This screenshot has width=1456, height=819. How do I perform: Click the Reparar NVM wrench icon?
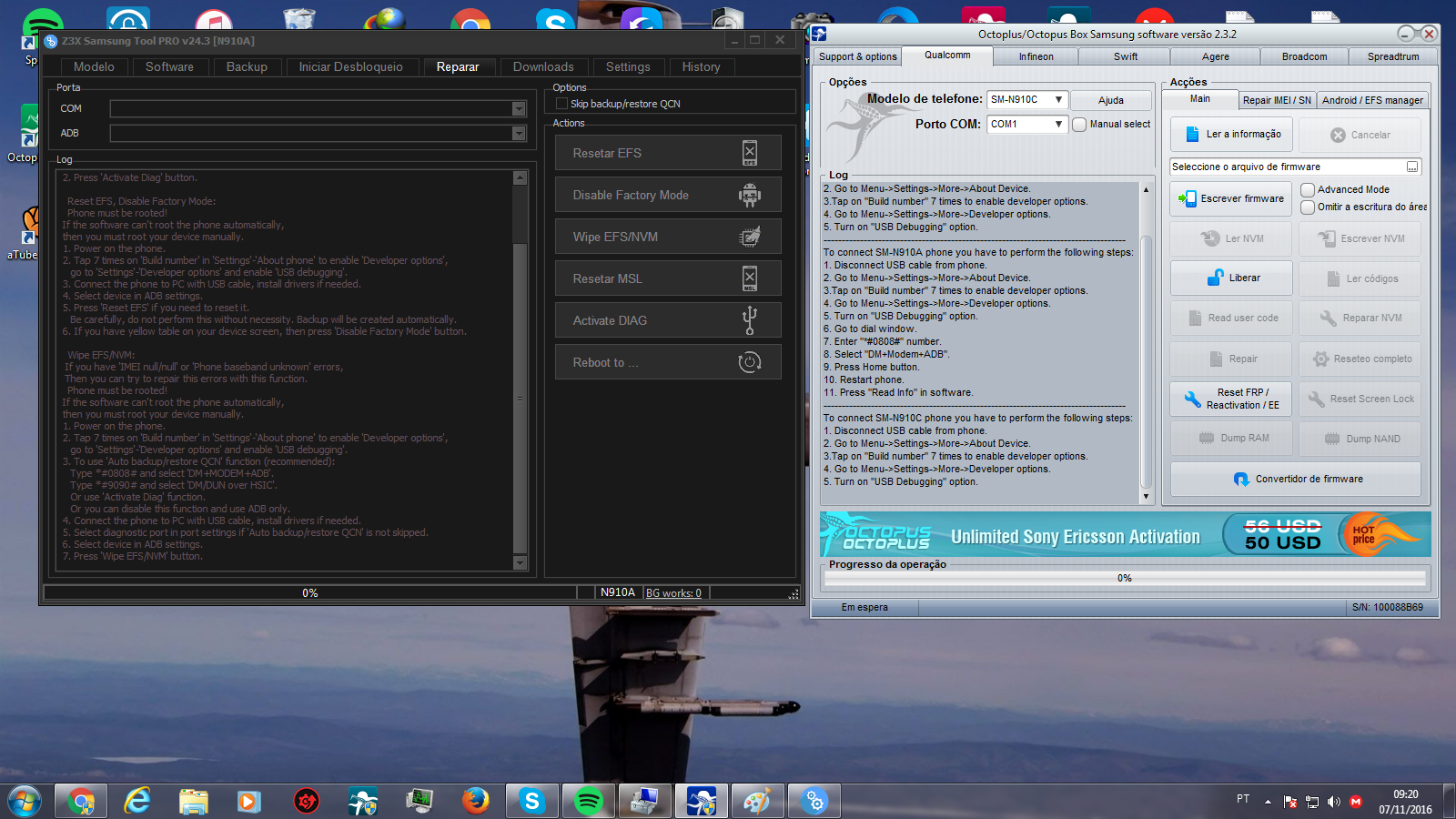[x=1329, y=318]
